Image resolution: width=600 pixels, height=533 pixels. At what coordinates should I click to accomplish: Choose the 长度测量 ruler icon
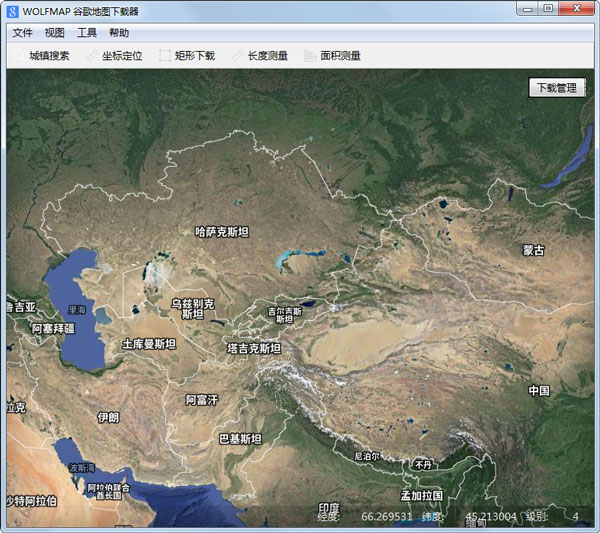coord(237,56)
